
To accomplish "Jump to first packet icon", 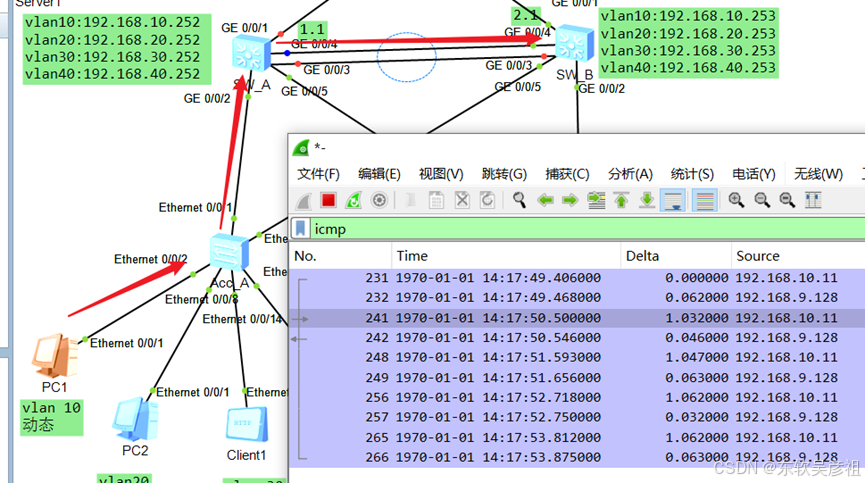I will [x=621, y=200].
